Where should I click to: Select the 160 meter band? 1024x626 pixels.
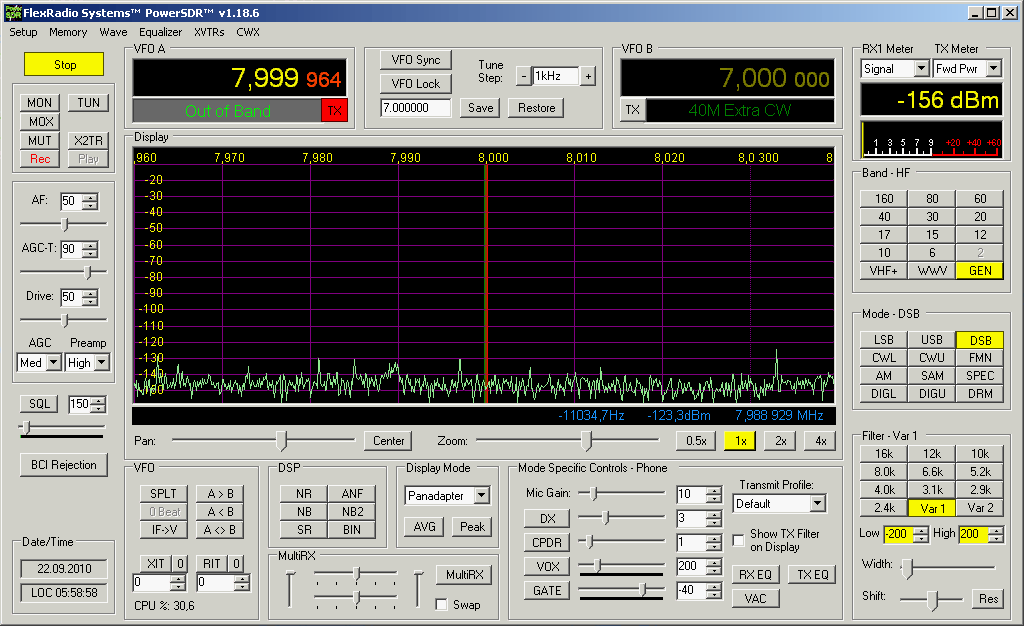click(884, 199)
